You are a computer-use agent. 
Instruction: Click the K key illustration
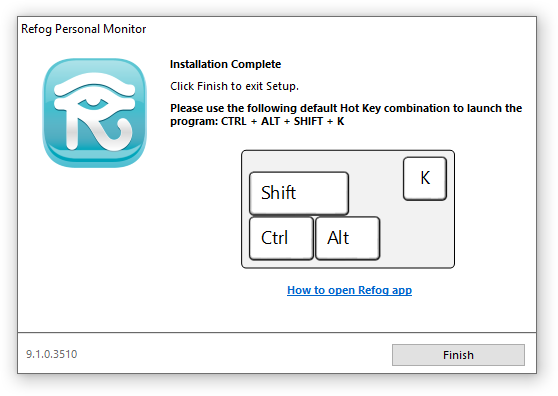click(x=425, y=178)
